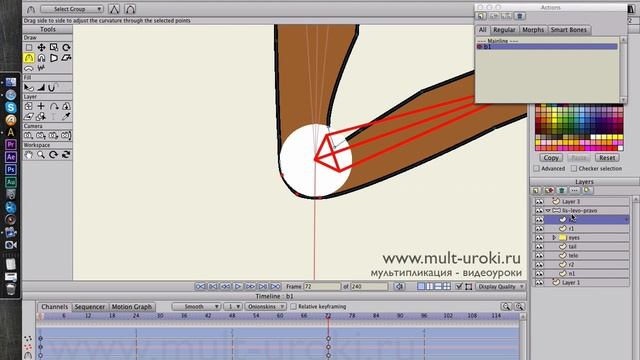This screenshot has height=360, width=640.
Task: Open the Motion Graph tab
Action: (132, 307)
